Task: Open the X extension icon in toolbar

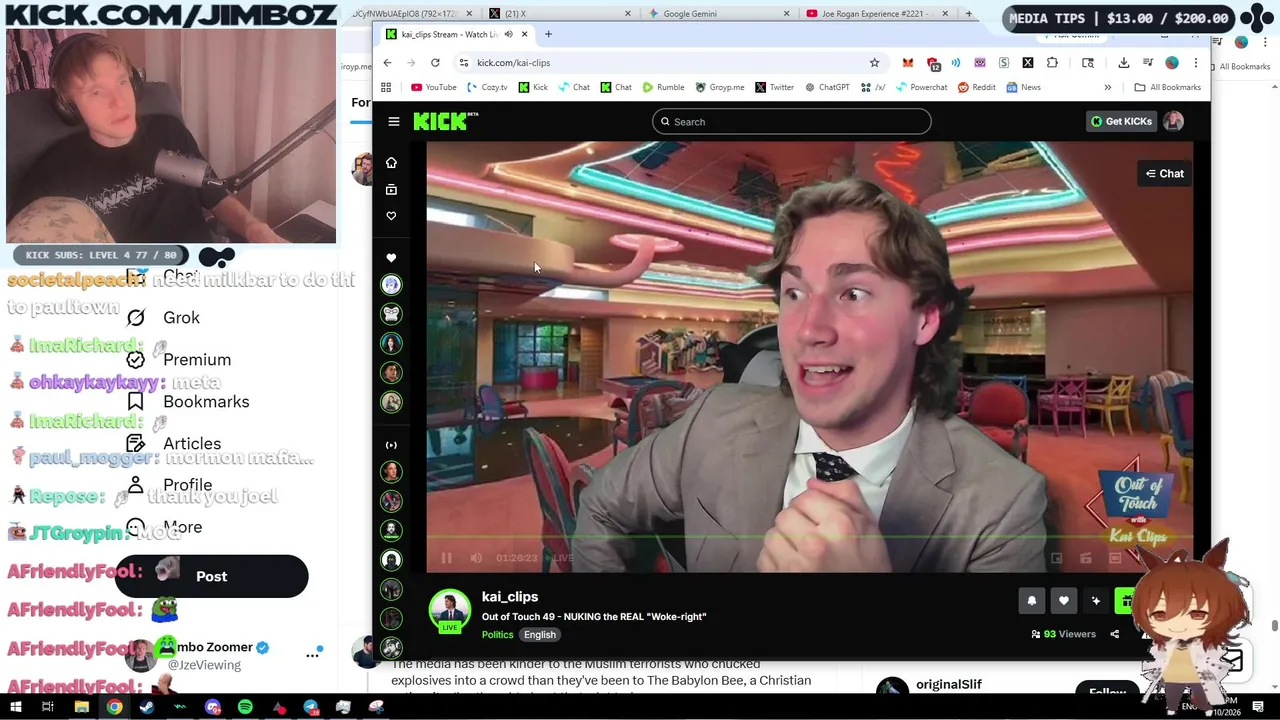Action: coord(1028,63)
